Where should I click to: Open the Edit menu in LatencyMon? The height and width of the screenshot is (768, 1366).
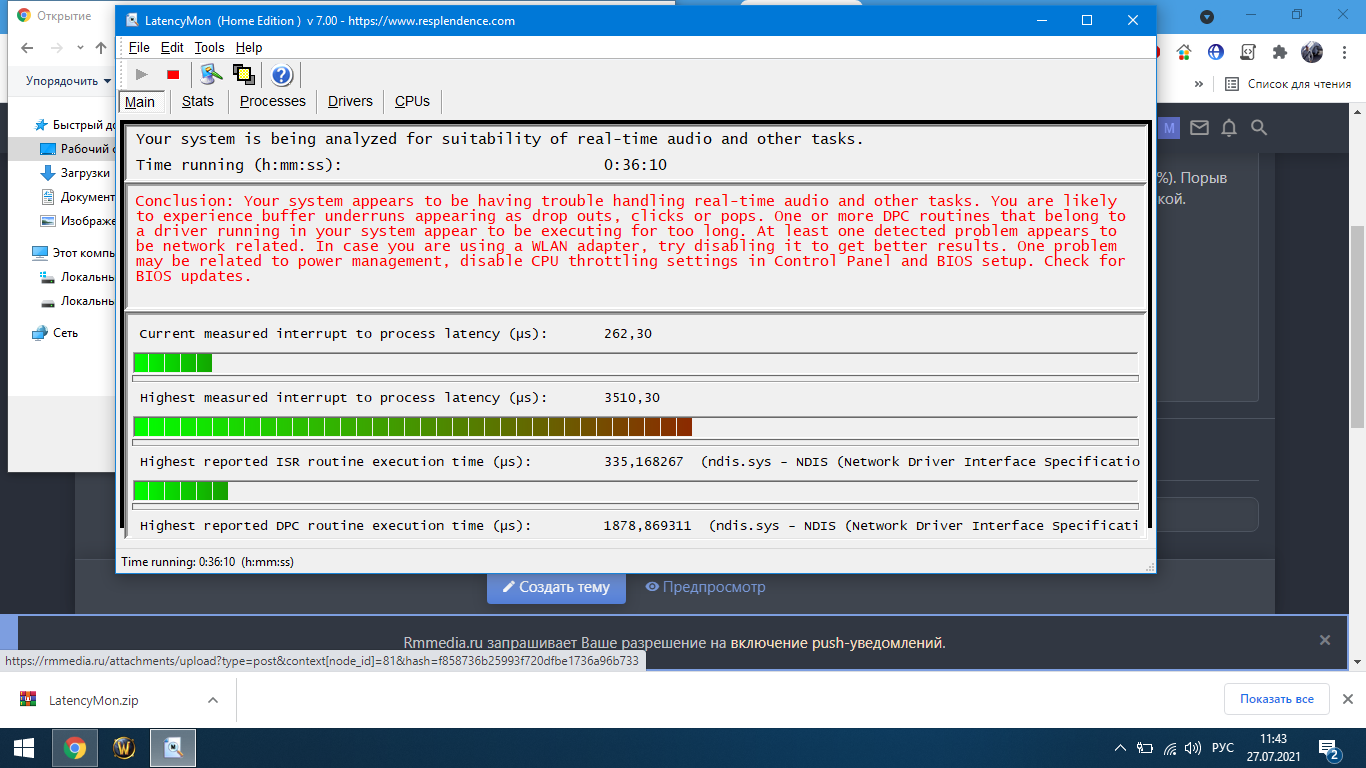click(x=172, y=47)
